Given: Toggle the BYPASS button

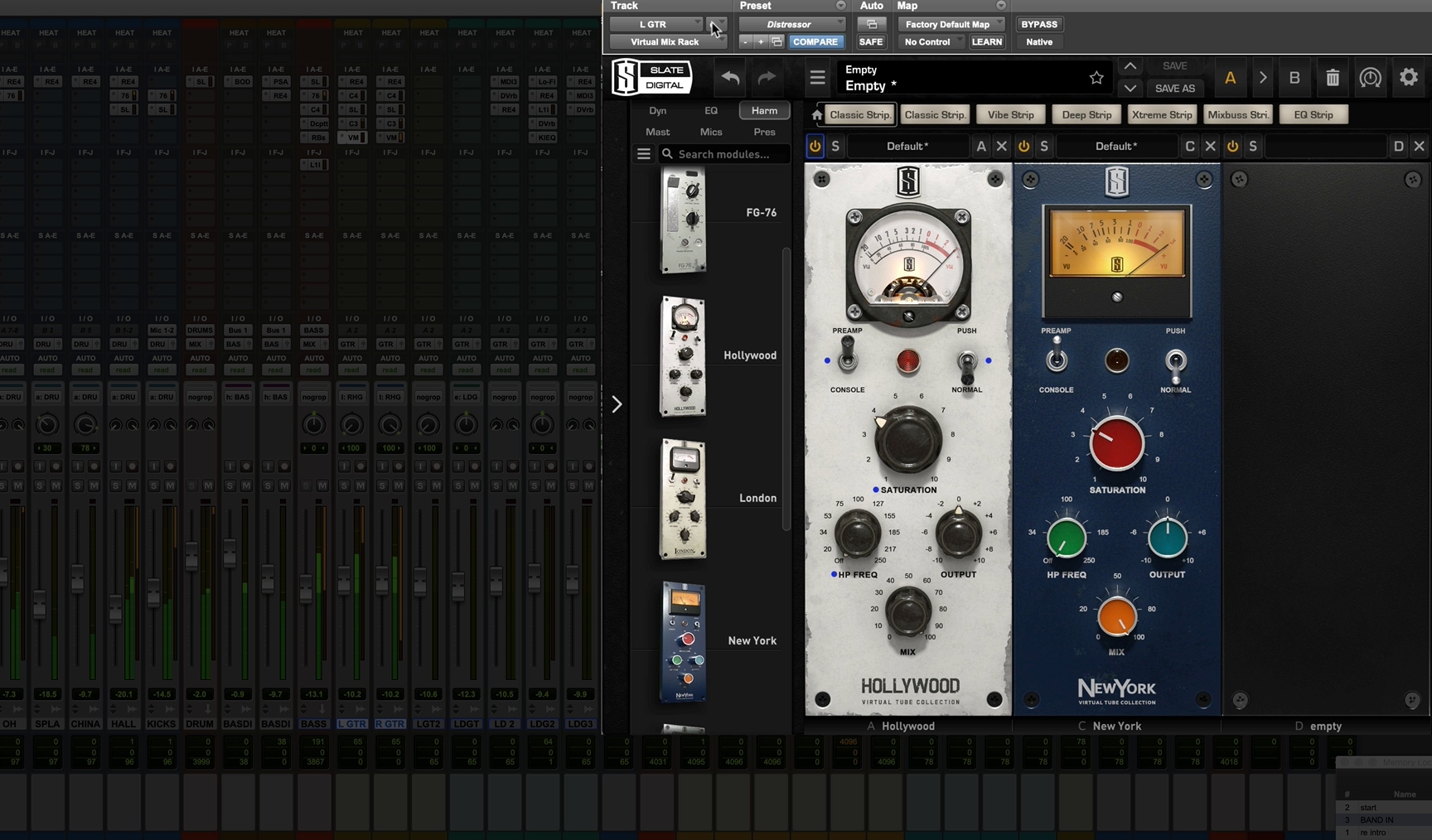Looking at the screenshot, I should [1039, 24].
